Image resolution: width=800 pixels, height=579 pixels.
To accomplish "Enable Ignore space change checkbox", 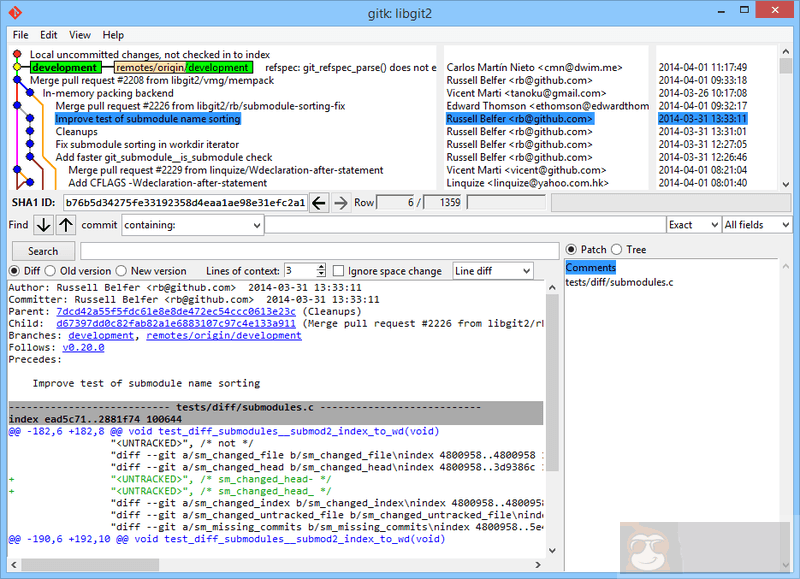I will tap(340, 271).
